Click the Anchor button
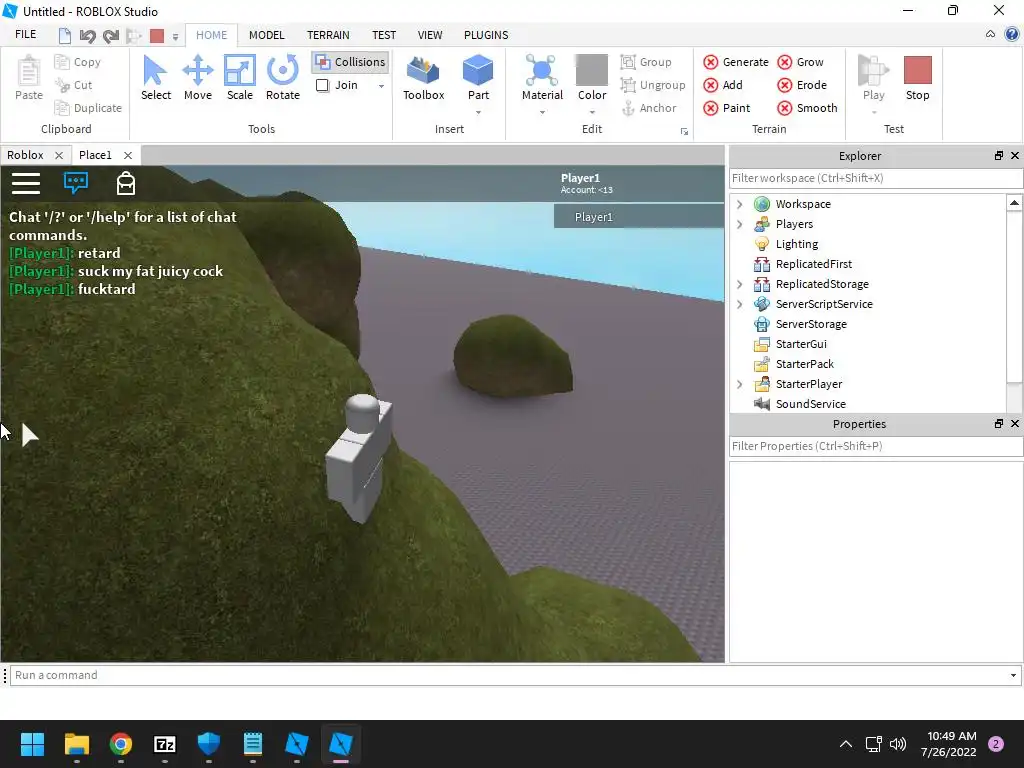 (648, 108)
